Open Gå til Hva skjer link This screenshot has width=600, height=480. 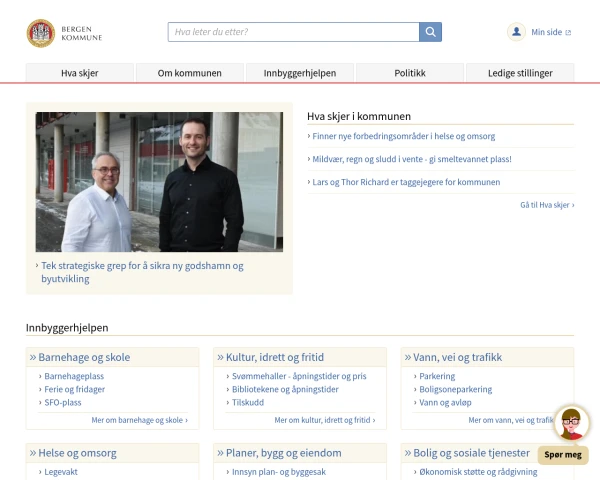546,204
